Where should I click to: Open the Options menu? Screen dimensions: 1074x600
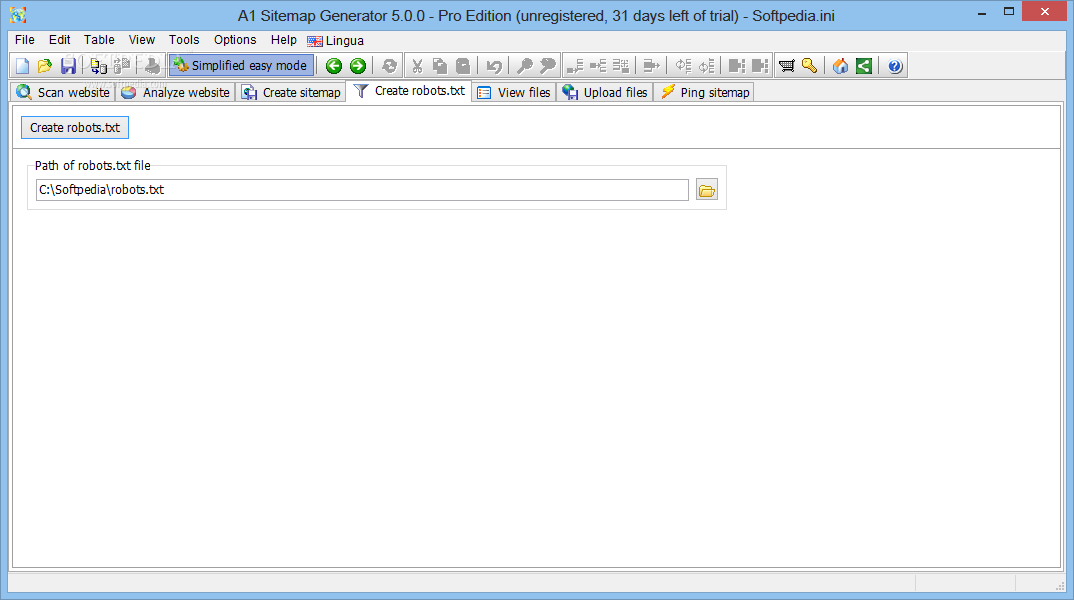[x=235, y=40]
